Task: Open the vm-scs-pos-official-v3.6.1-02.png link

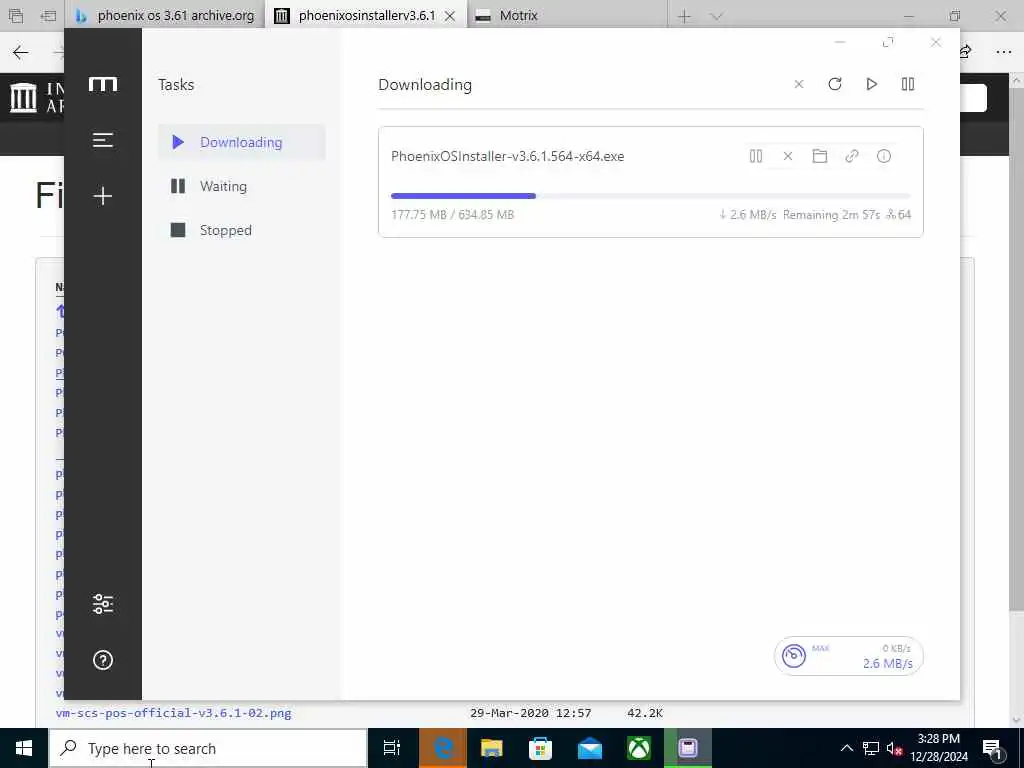Action: pos(173,713)
